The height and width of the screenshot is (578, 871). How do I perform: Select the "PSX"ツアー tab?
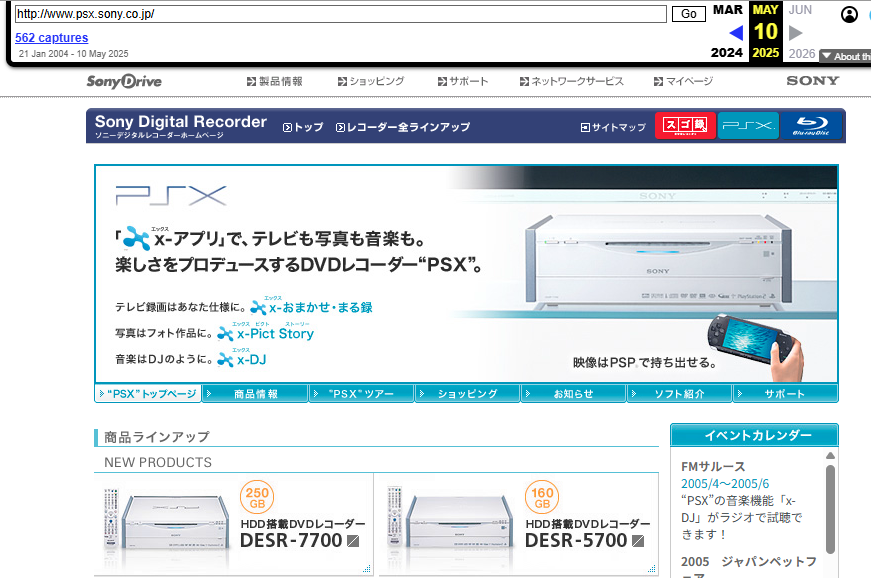click(361, 394)
